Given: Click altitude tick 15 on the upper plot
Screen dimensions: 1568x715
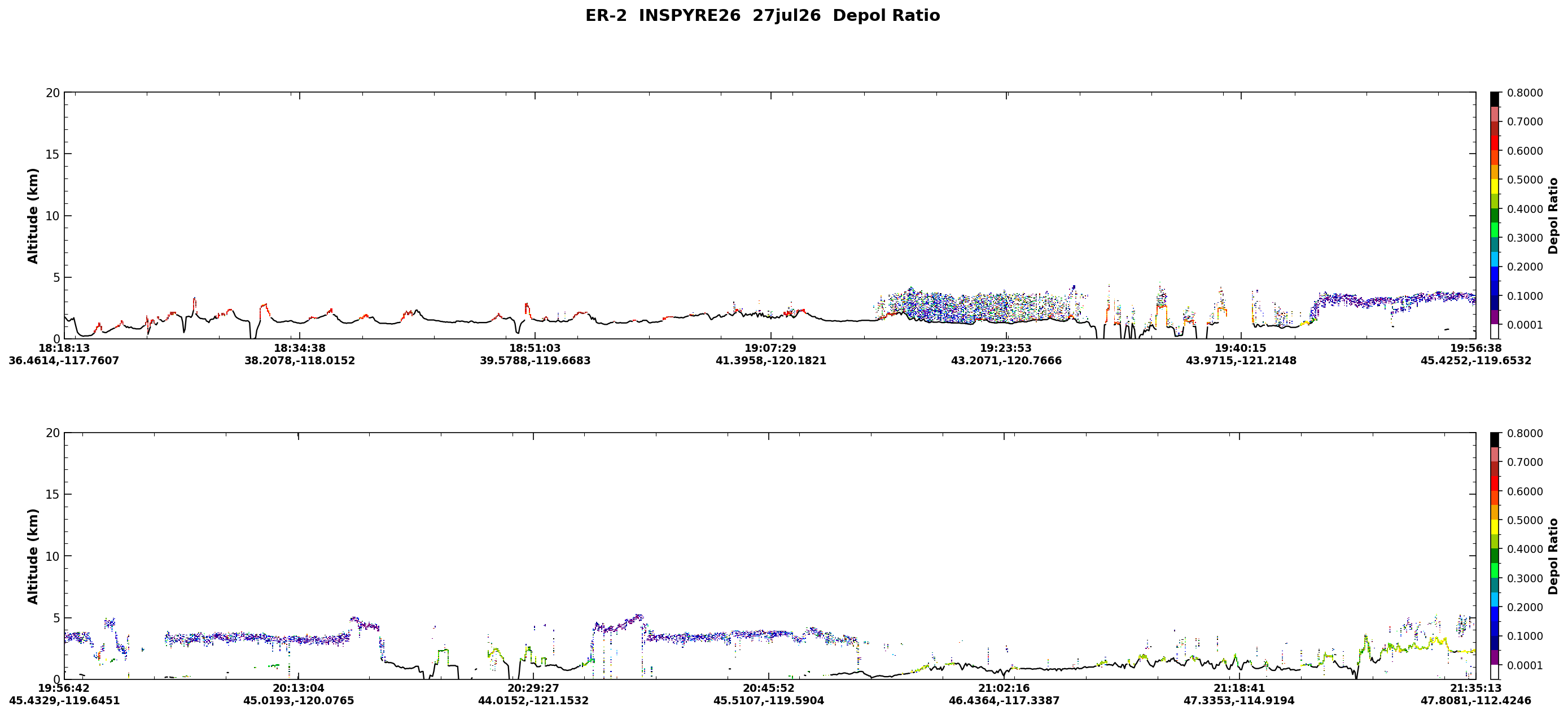Looking at the screenshot, I should click(53, 155).
